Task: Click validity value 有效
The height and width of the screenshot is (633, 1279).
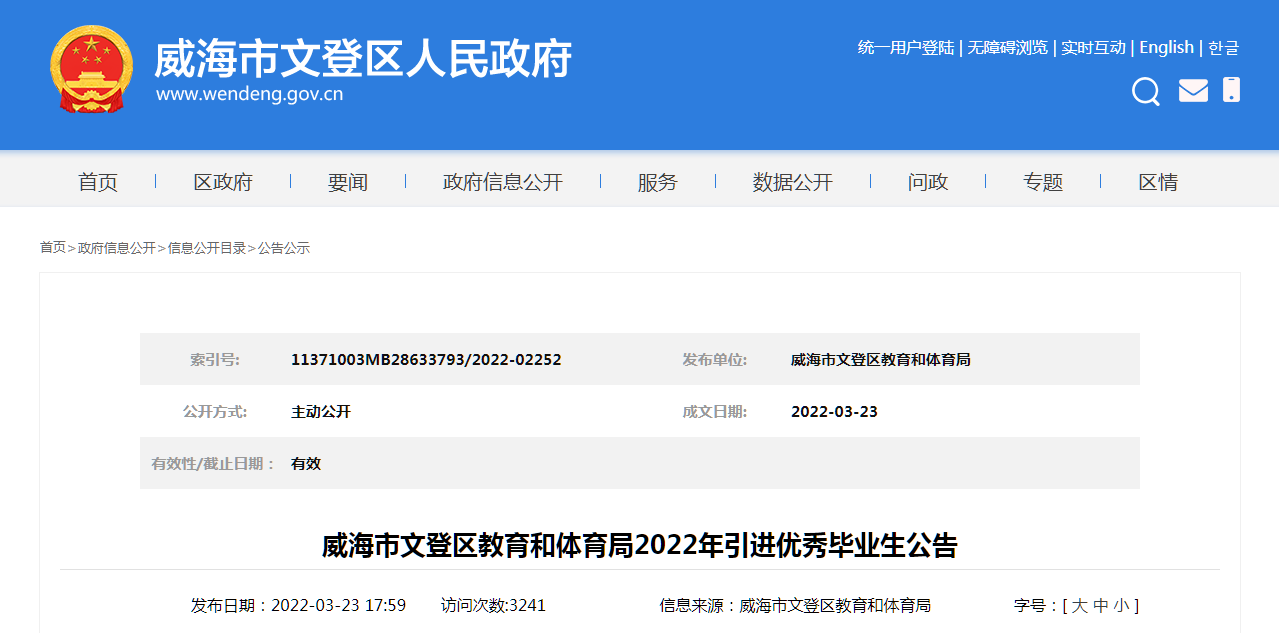Action: (306, 464)
